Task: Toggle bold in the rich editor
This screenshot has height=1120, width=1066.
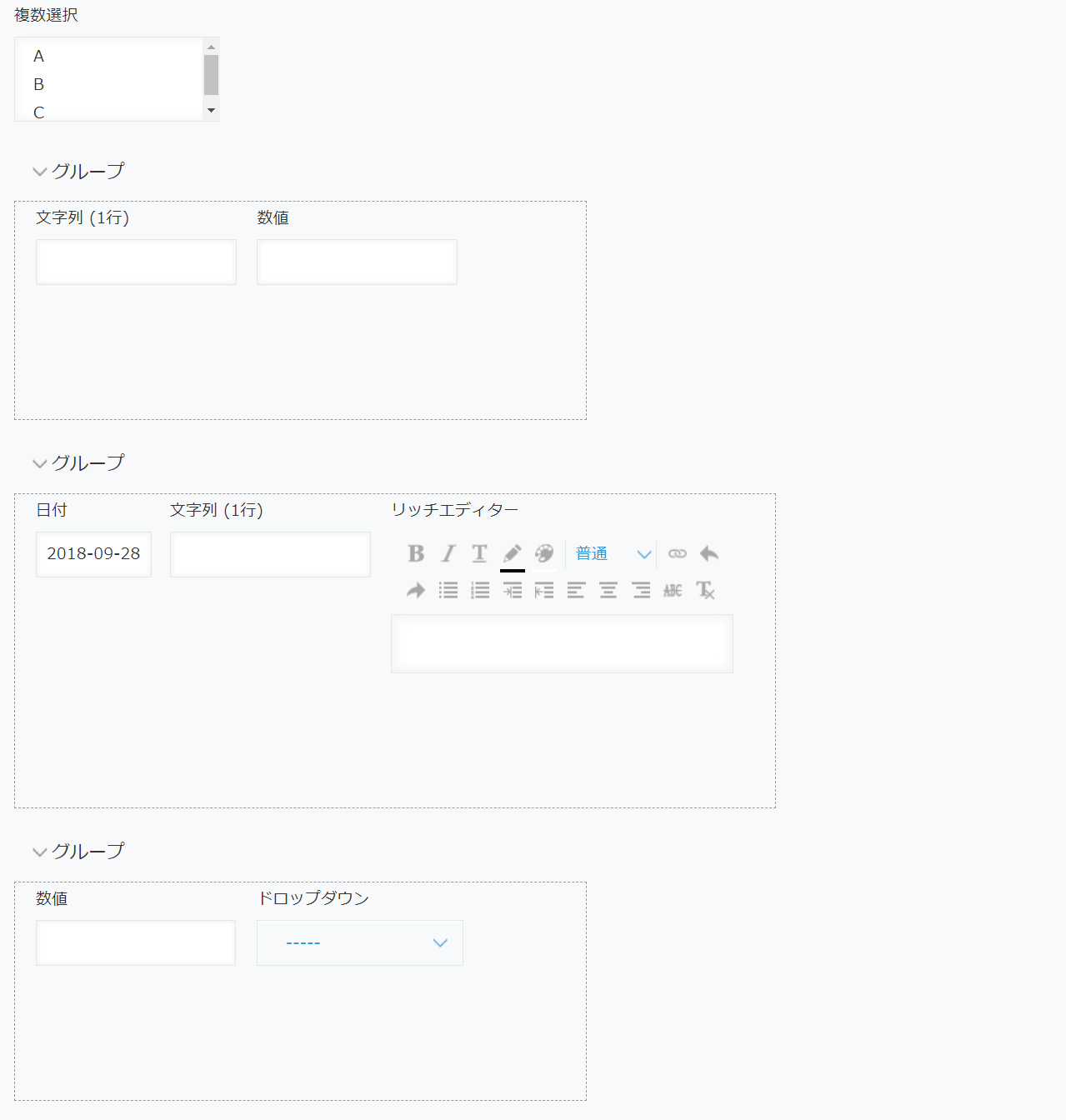Action: (x=416, y=553)
